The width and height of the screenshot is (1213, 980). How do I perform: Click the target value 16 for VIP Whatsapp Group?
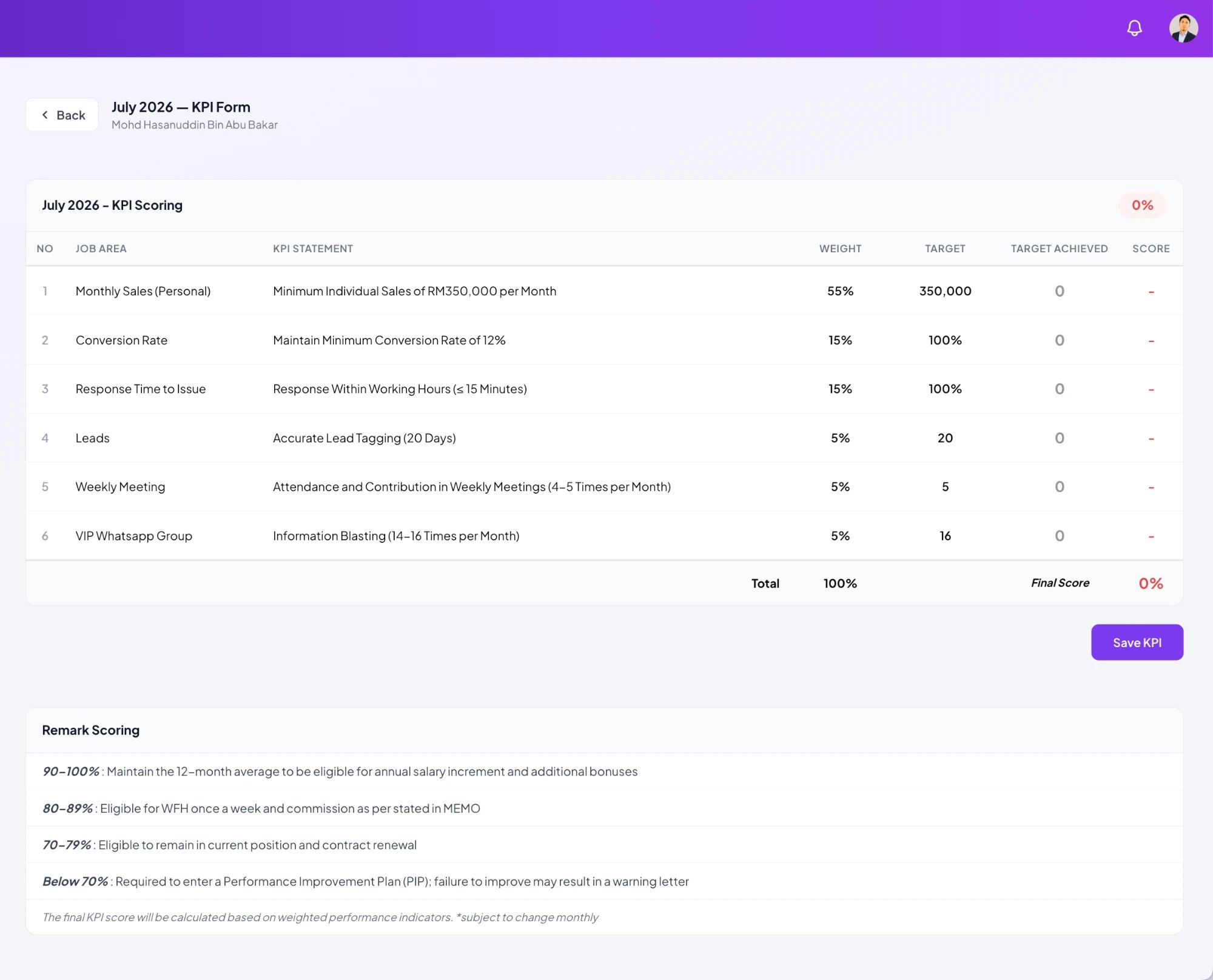pos(945,536)
